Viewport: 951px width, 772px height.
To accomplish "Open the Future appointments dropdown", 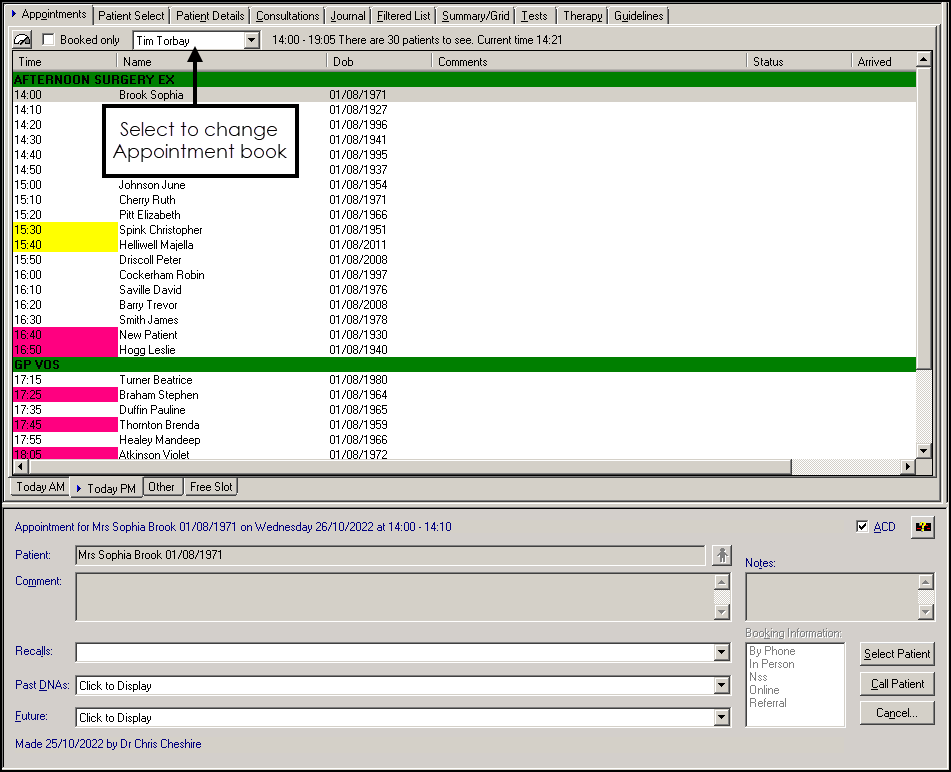I will [x=722, y=718].
